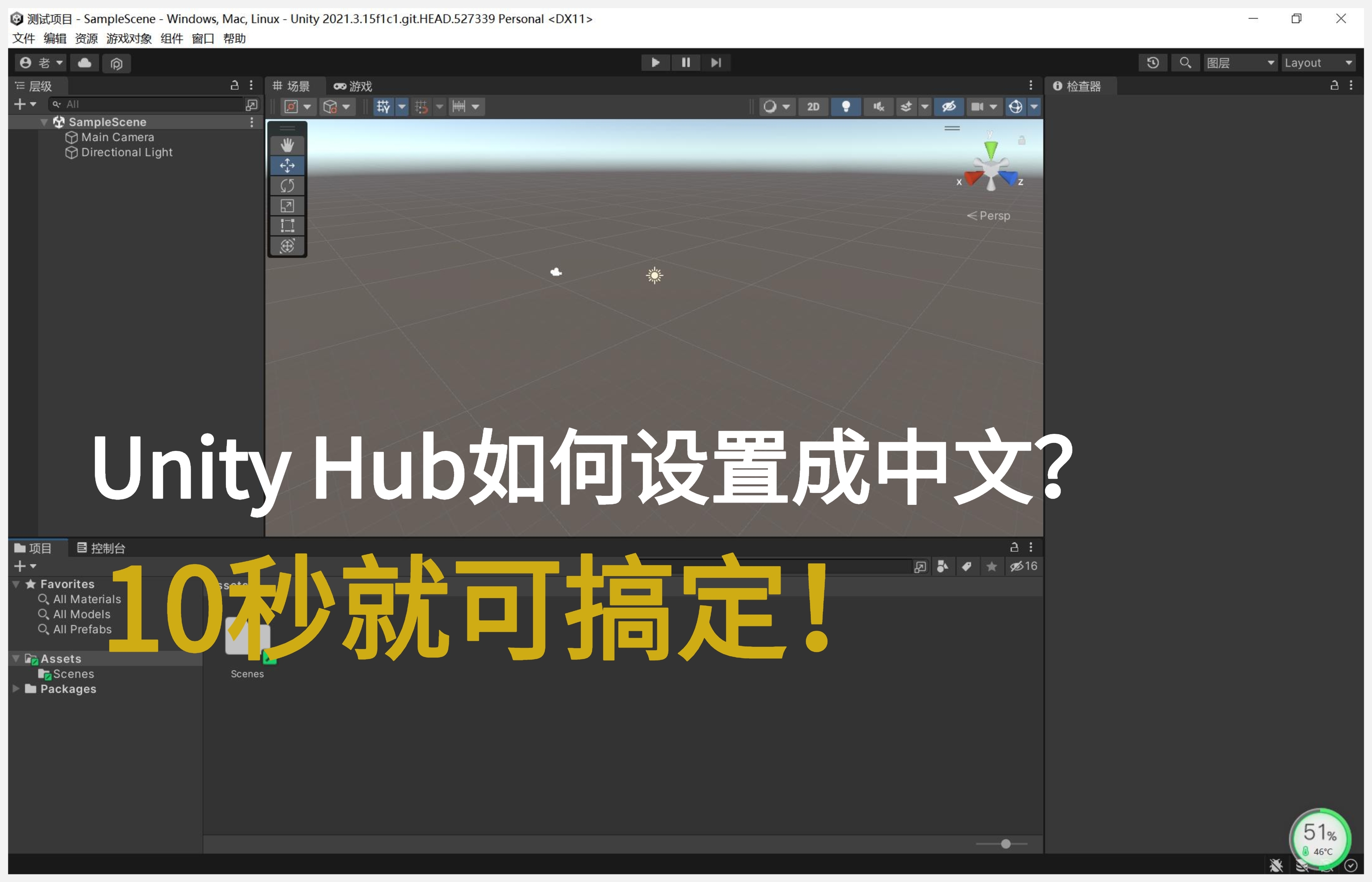The height and width of the screenshot is (882, 1372).
Task: Click the undo history clock icon in toolbar
Action: tap(1153, 62)
